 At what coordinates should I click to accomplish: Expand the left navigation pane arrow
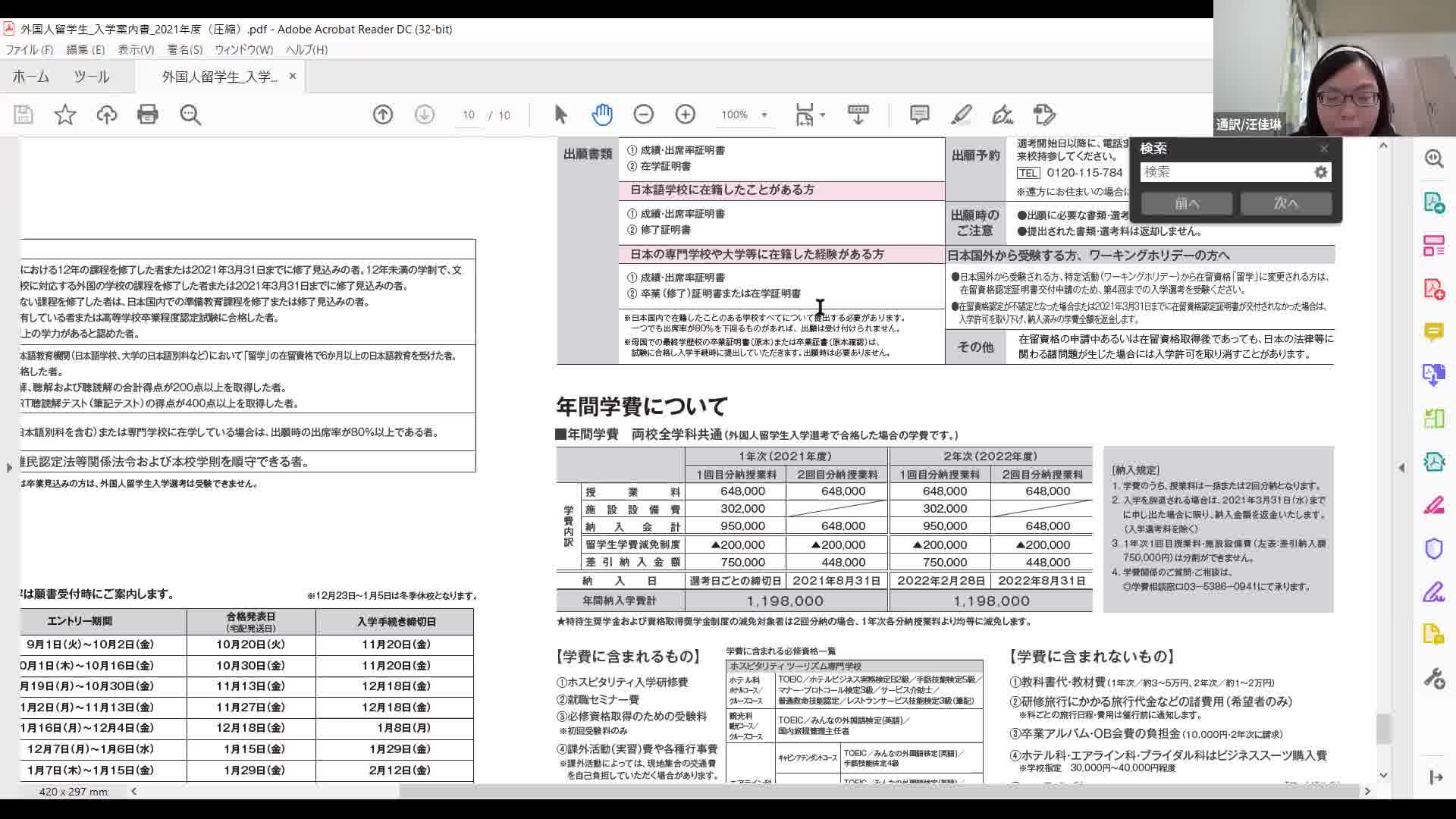(x=9, y=468)
